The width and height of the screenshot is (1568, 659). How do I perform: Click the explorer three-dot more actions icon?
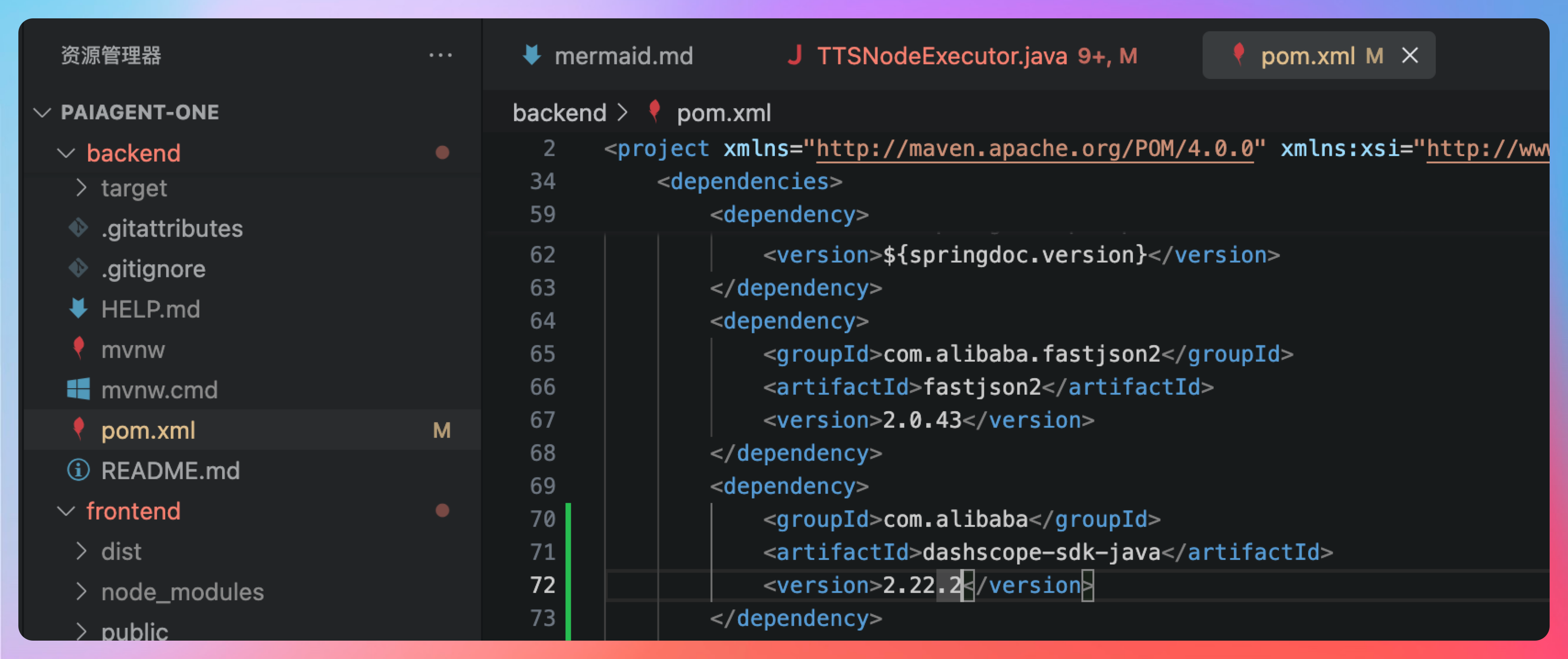440,56
